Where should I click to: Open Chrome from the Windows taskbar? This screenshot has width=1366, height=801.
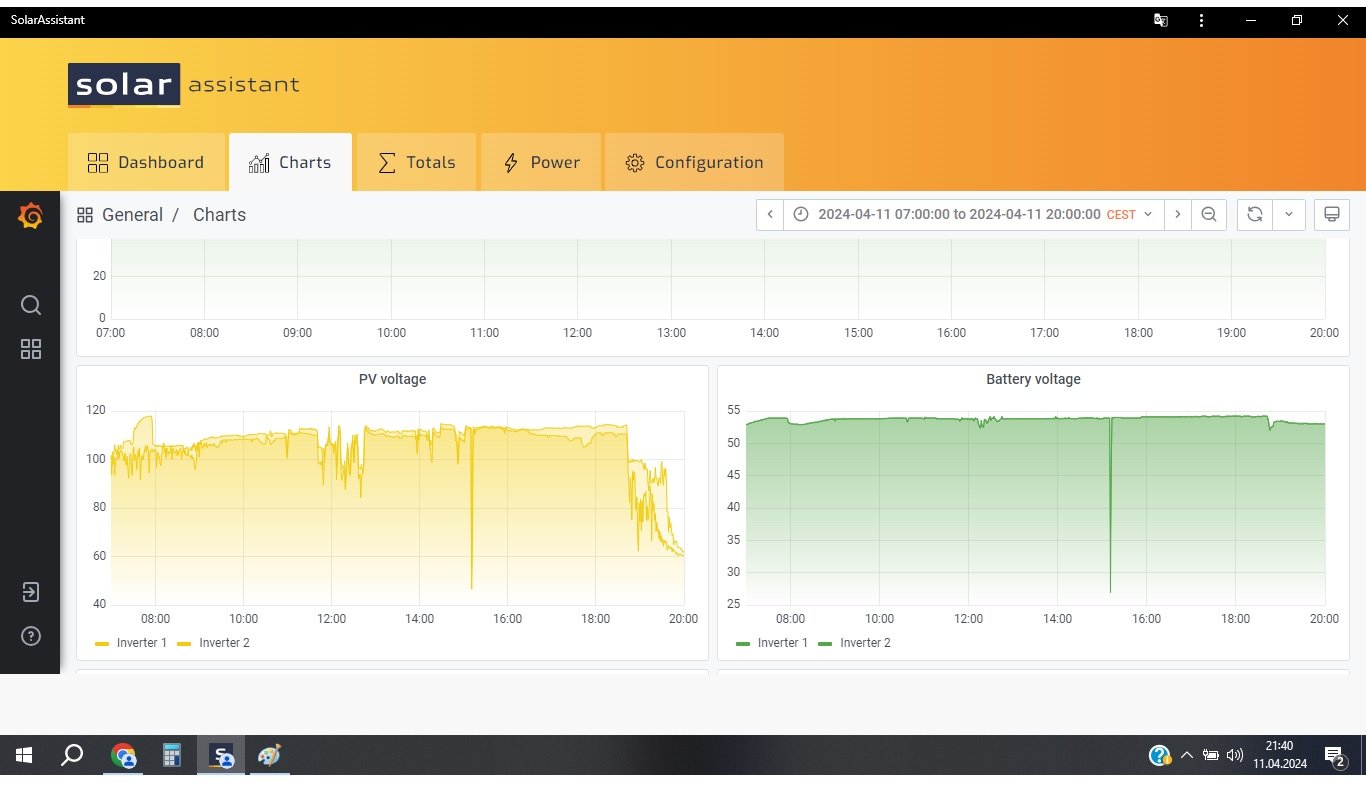click(x=124, y=756)
